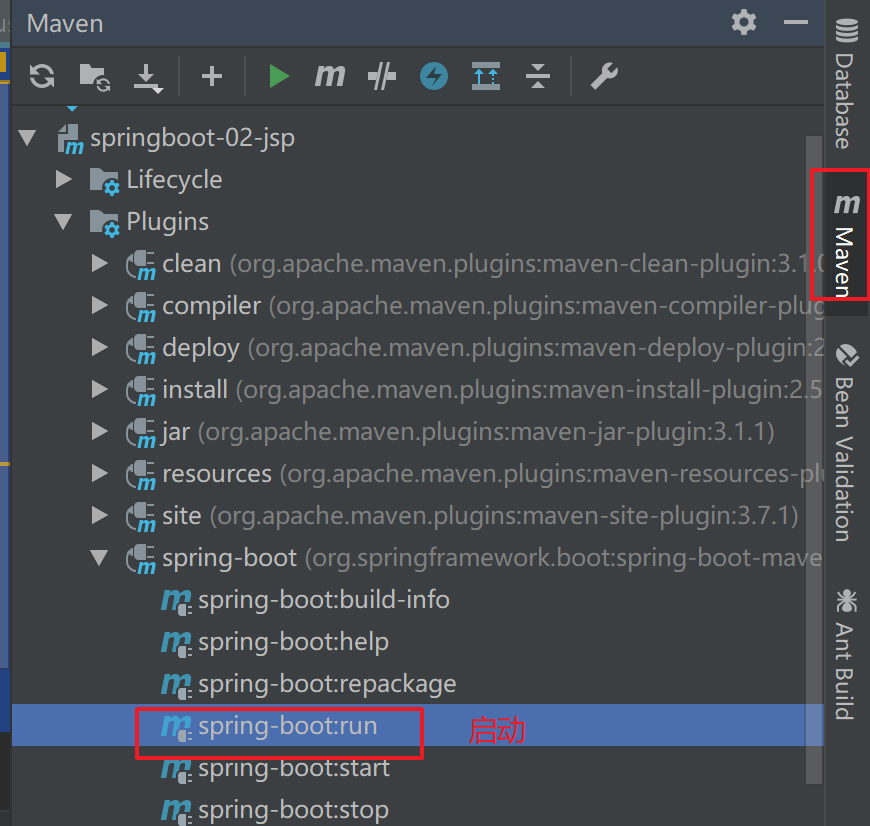Click Reload All Maven Projects icon

click(x=42, y=76)
